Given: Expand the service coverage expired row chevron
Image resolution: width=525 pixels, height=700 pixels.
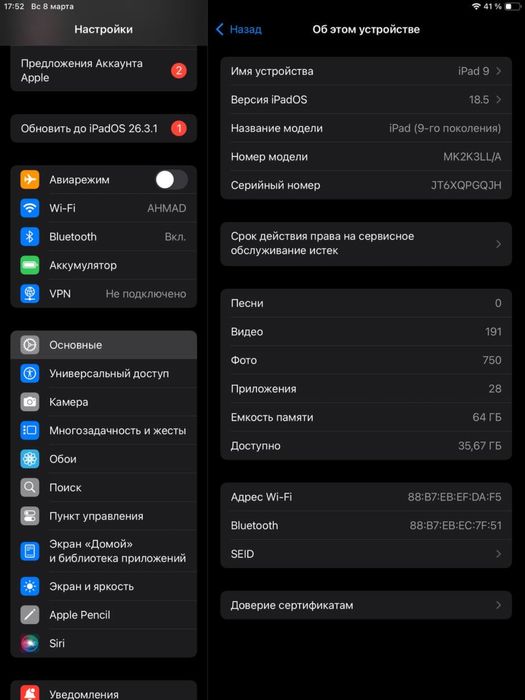Looking at the screenshot, I should tap(498, 244).
